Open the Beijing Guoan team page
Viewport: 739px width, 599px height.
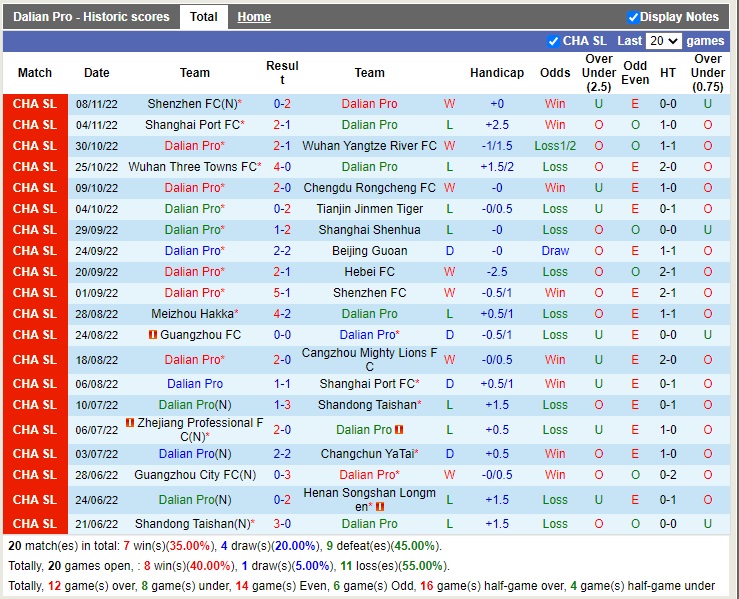(x=369, y=251)
